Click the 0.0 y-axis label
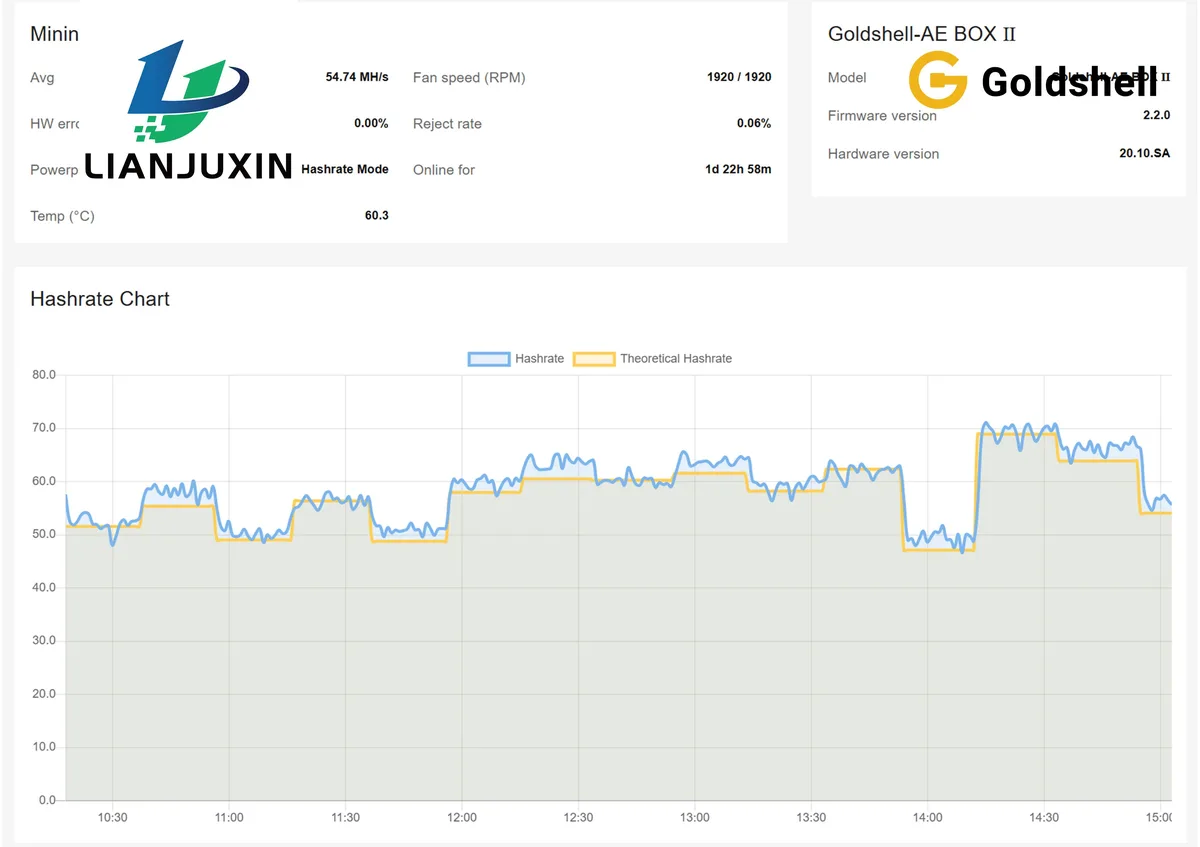1200x847 pixels. coord(47,800)
